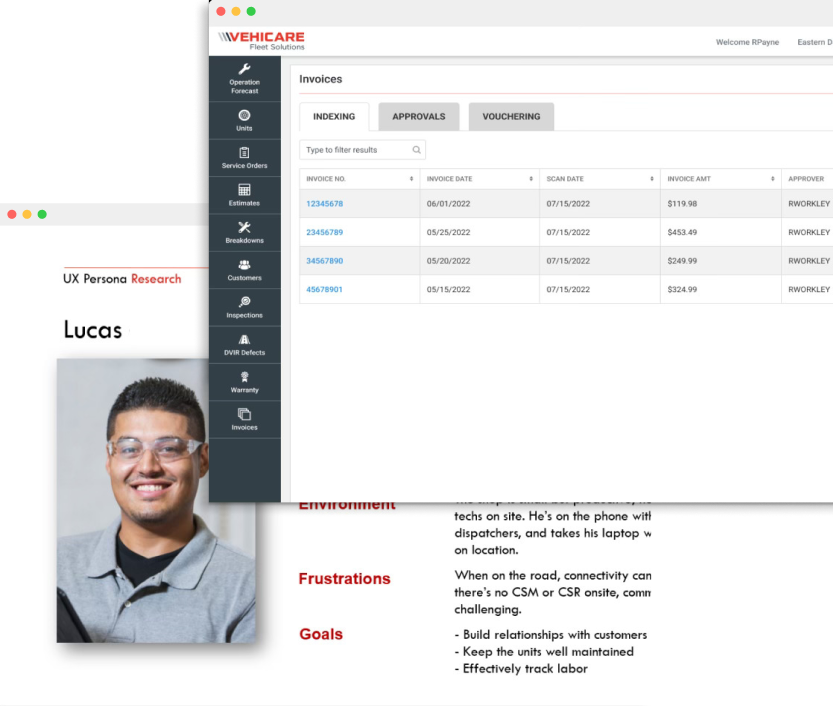
Task: Open Service Orders clipboard icon
Action: point(244,153)
